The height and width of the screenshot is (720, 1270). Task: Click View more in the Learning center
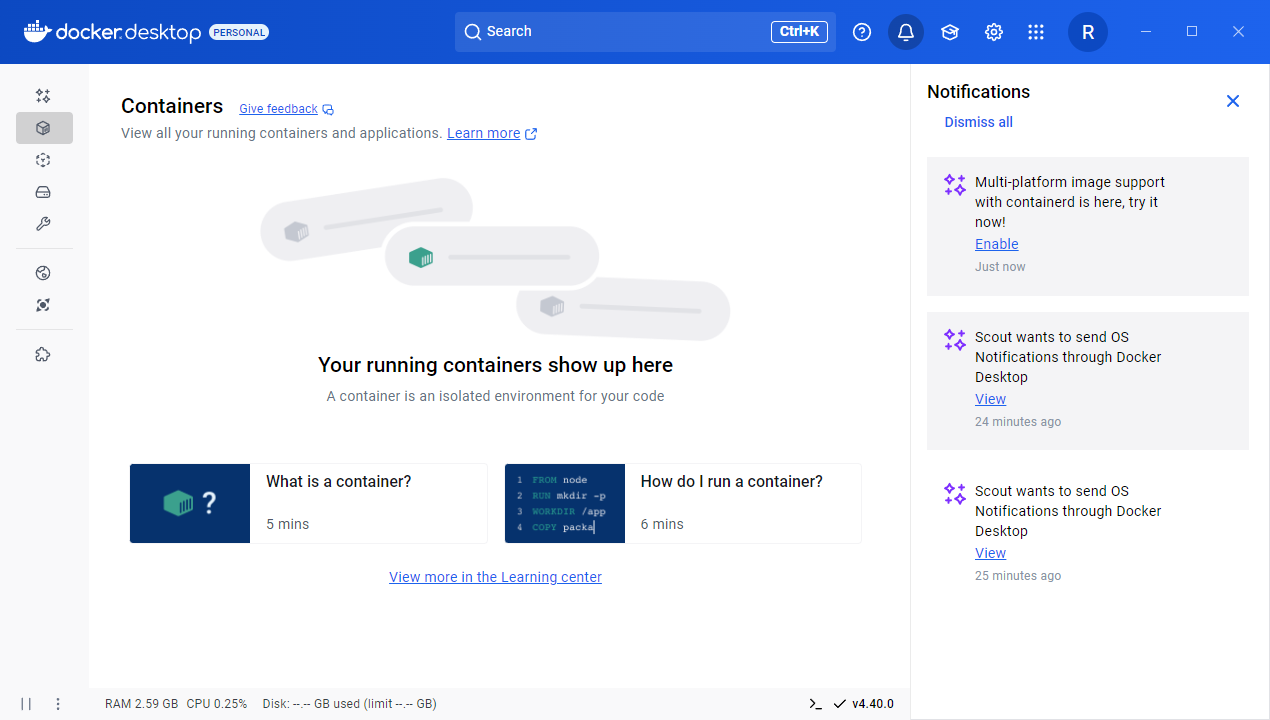(495, 577)
